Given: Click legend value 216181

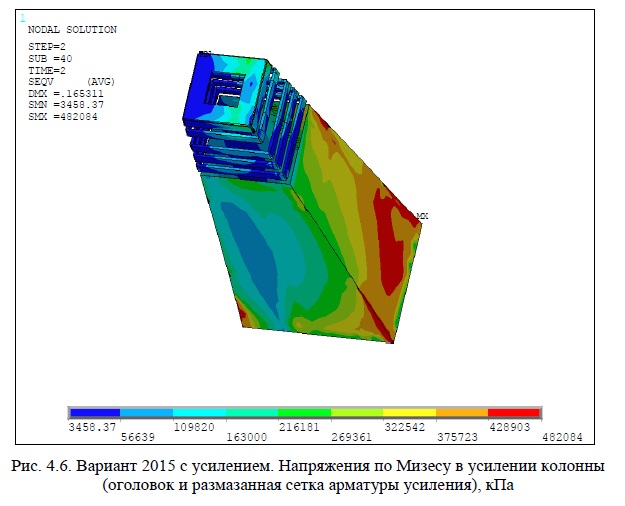Looking at the screenshot, I should (299, 427).
